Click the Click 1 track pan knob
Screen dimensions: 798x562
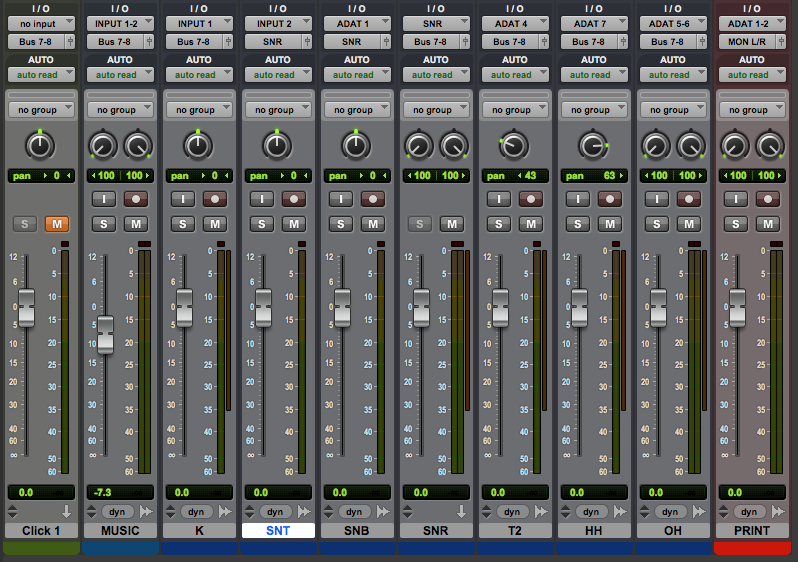[x=39, y=147]
